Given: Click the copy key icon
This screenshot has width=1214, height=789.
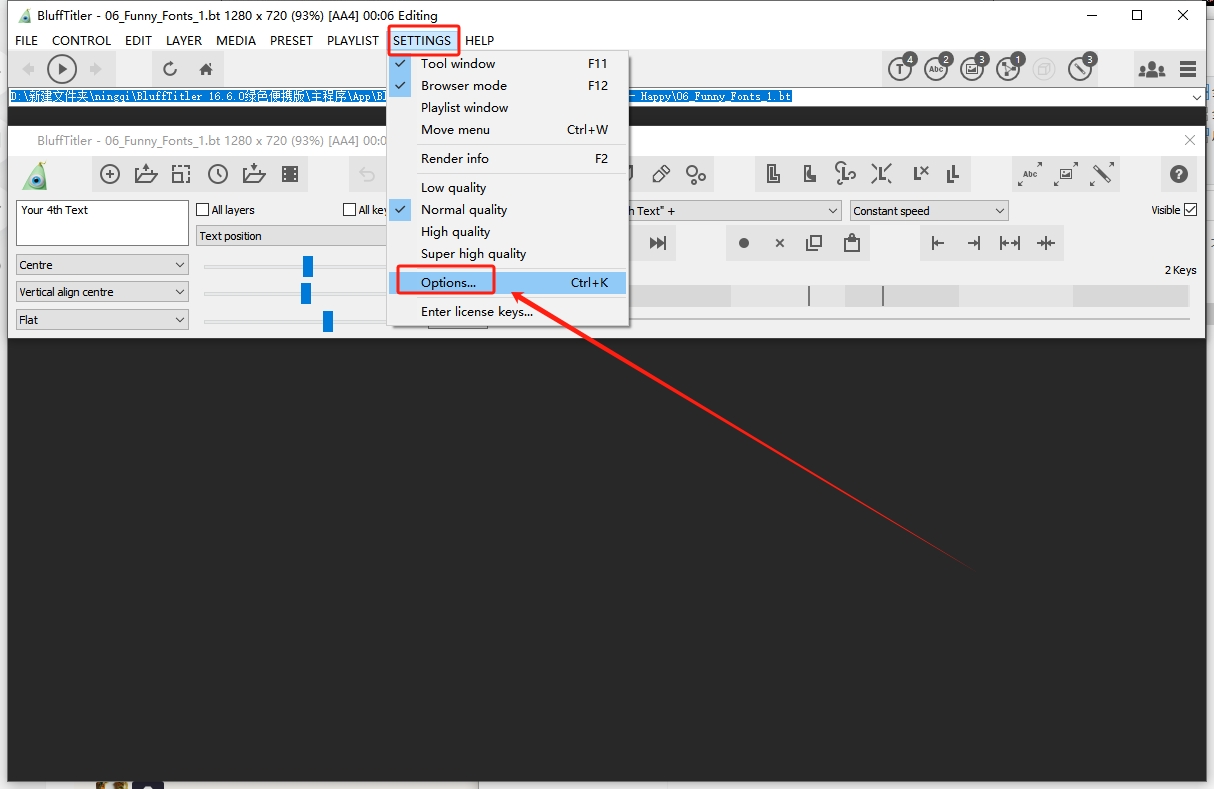Looking at the screenshot, I should pos(814,243).
